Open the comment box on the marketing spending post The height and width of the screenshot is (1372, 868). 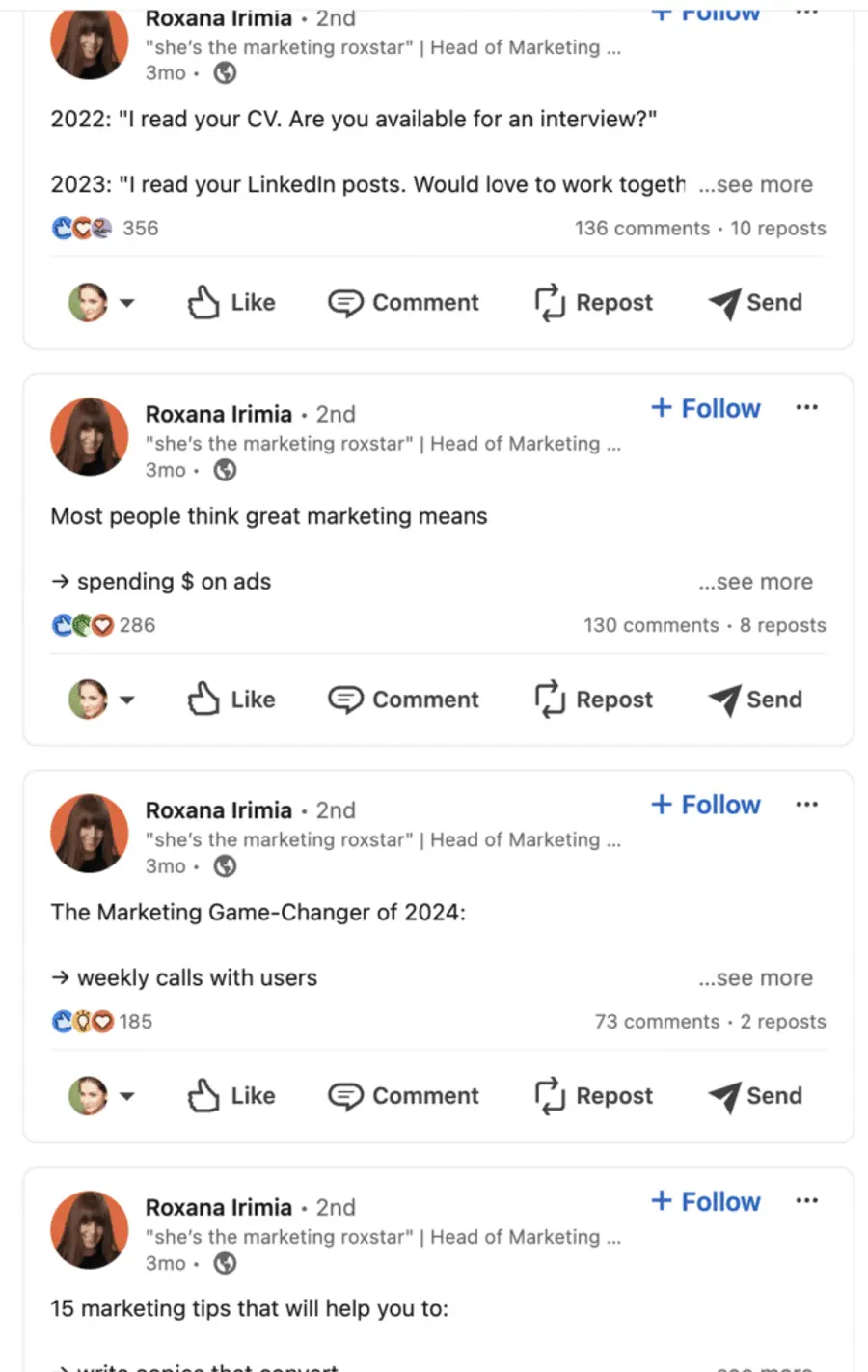(404, 700)
